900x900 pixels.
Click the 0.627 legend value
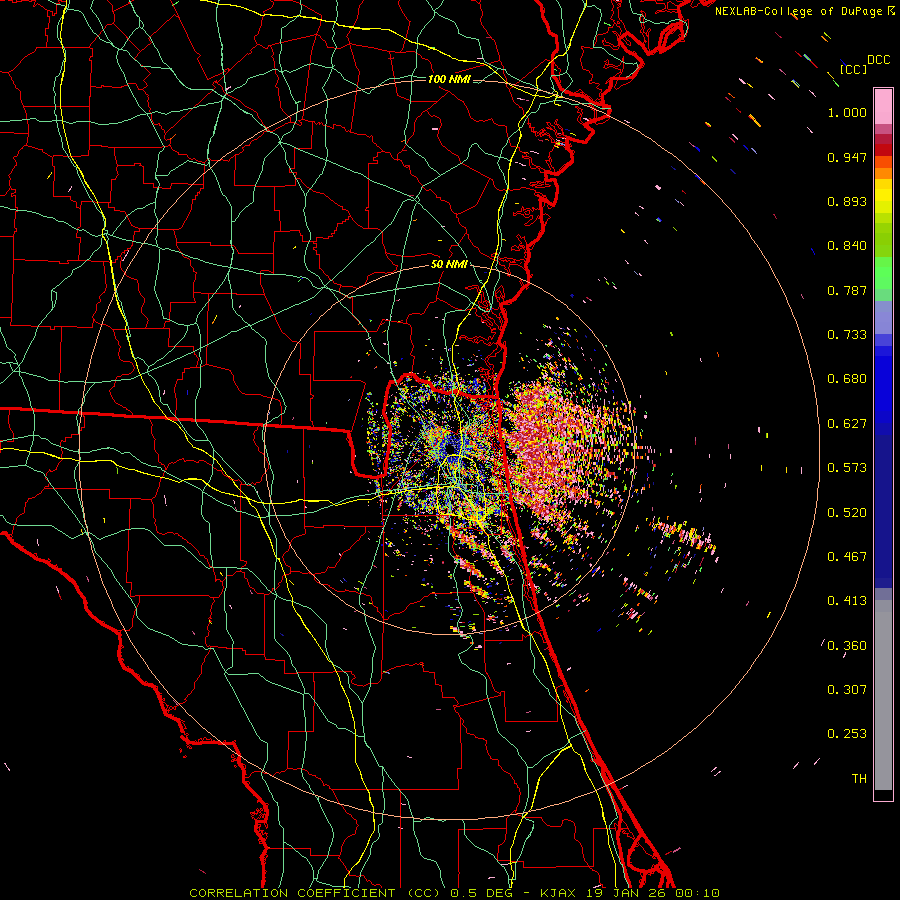coord(847,424)
